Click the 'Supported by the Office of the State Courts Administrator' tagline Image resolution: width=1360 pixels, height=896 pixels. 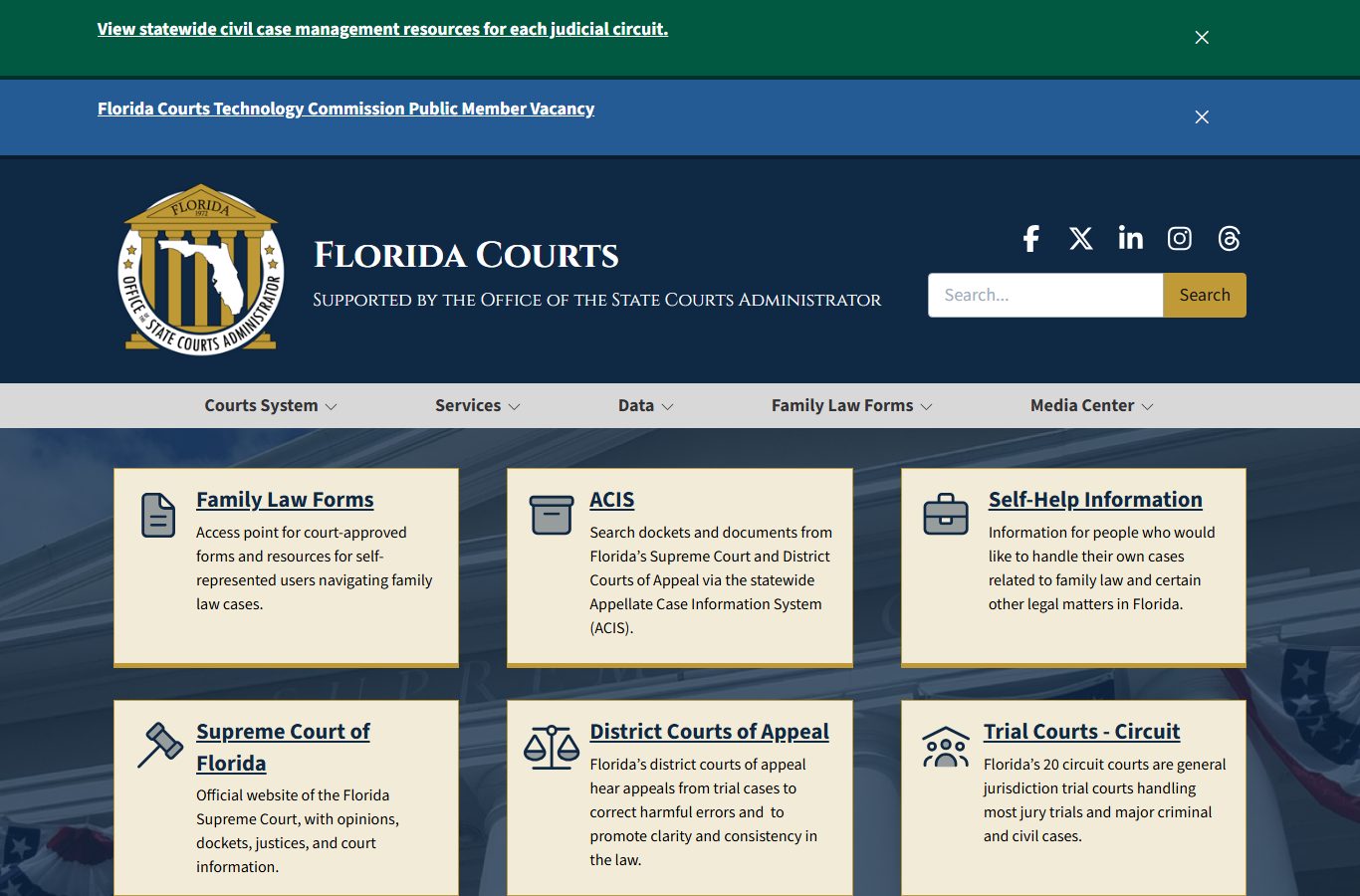pos(596,300)
